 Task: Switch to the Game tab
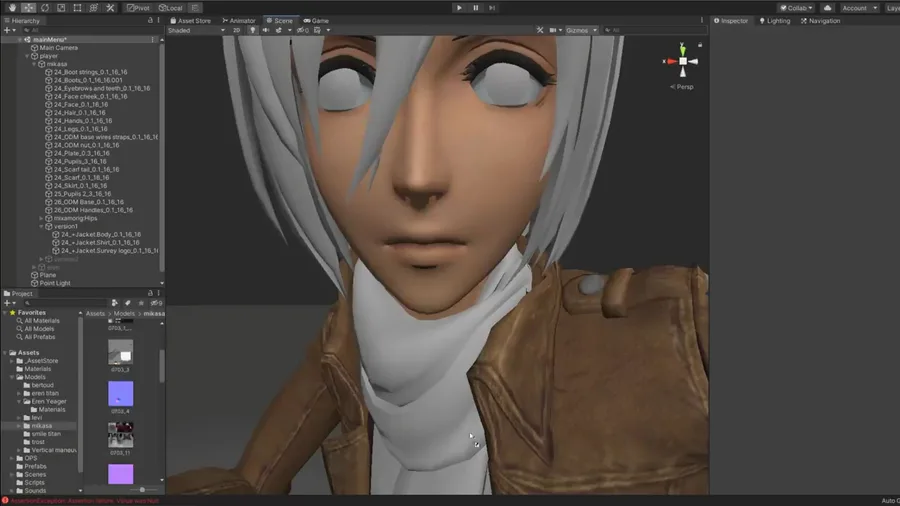[316, 21]
